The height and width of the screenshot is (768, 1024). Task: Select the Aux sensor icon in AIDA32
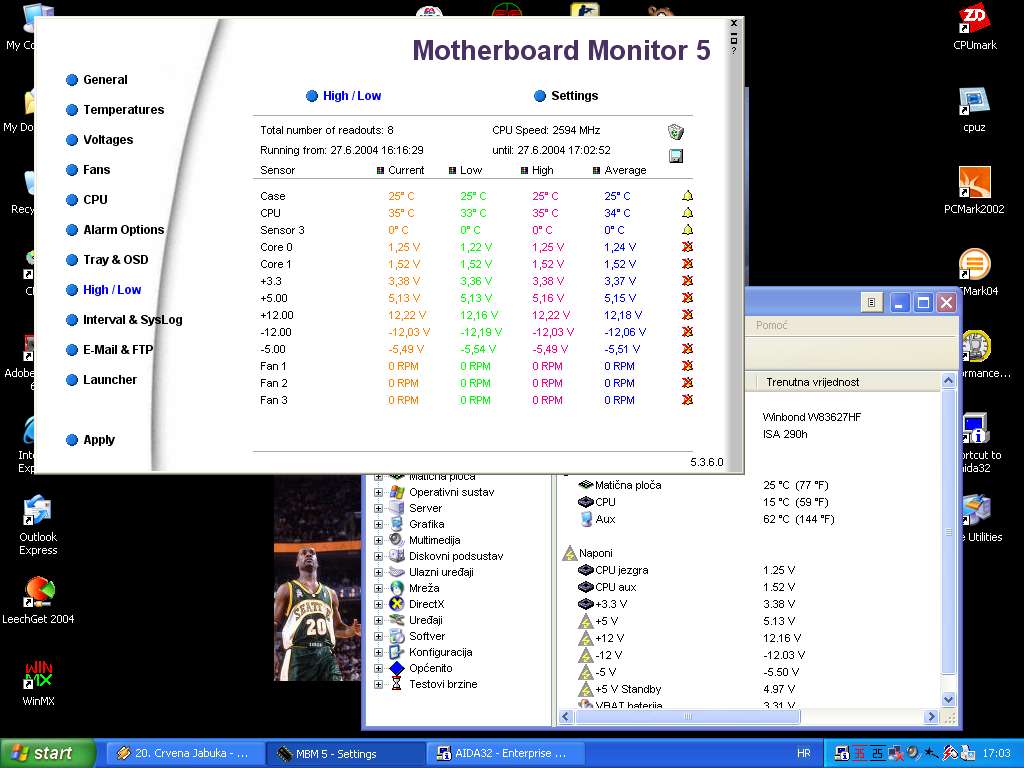[586, 519]
